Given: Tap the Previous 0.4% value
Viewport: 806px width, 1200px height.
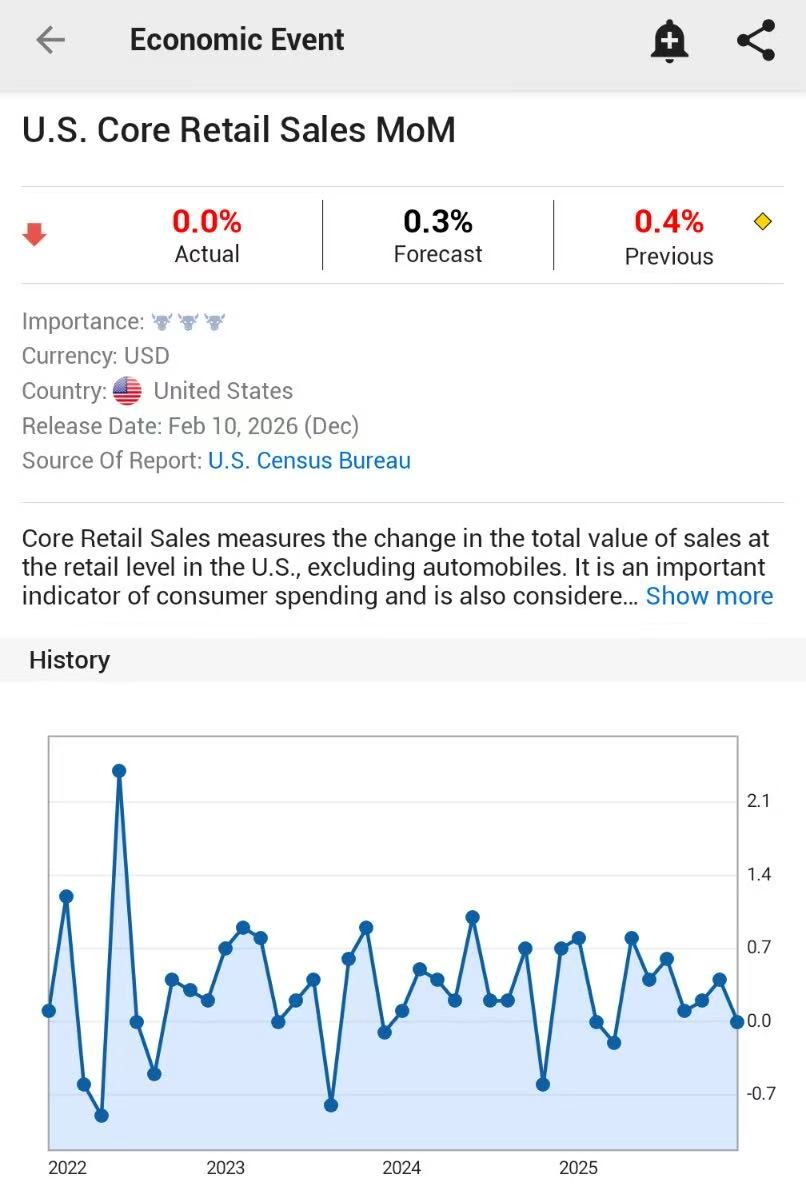Looking at the screenshot, I should point(669,221).
